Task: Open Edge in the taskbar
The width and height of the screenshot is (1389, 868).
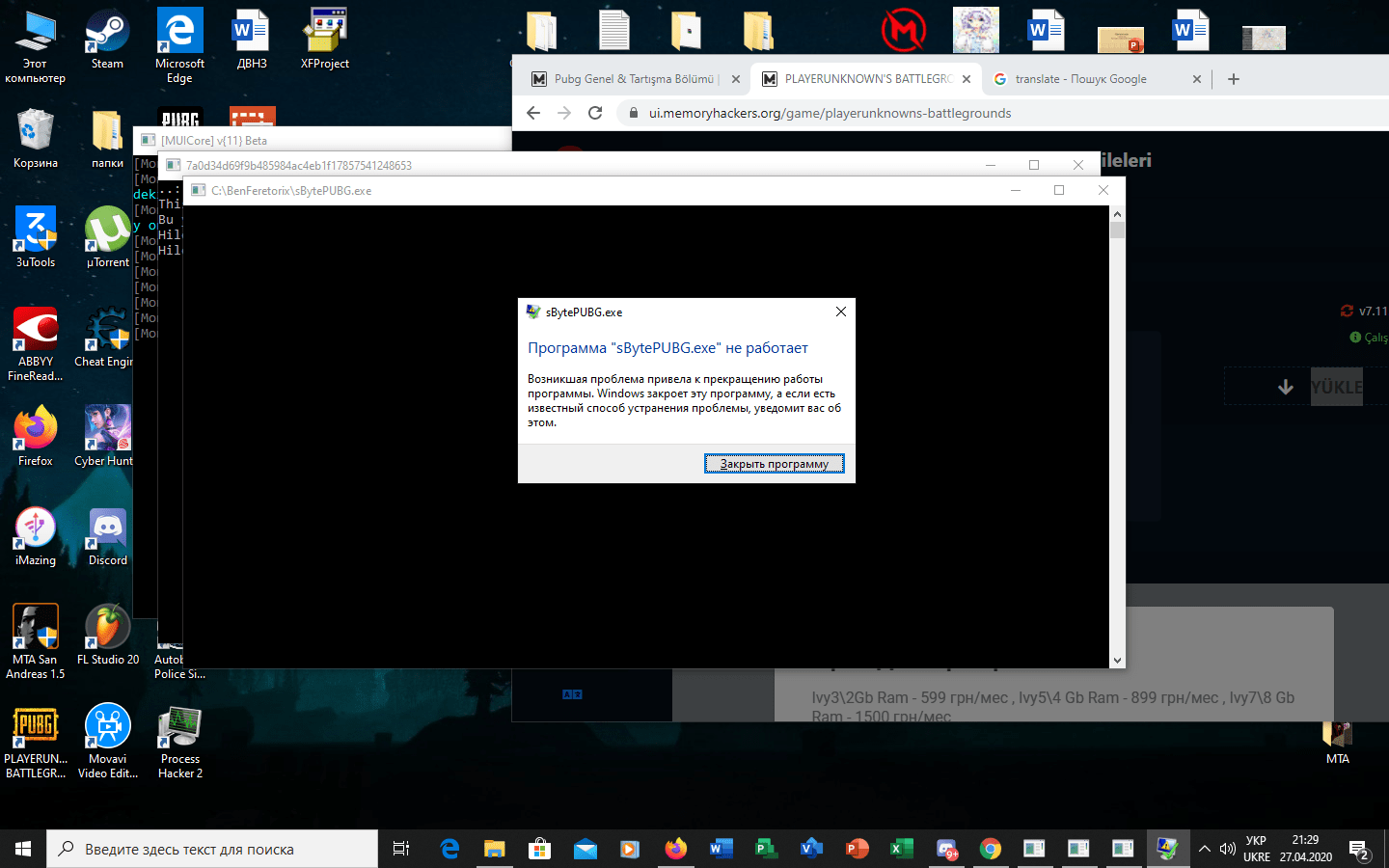Action: tap(449, 849)
